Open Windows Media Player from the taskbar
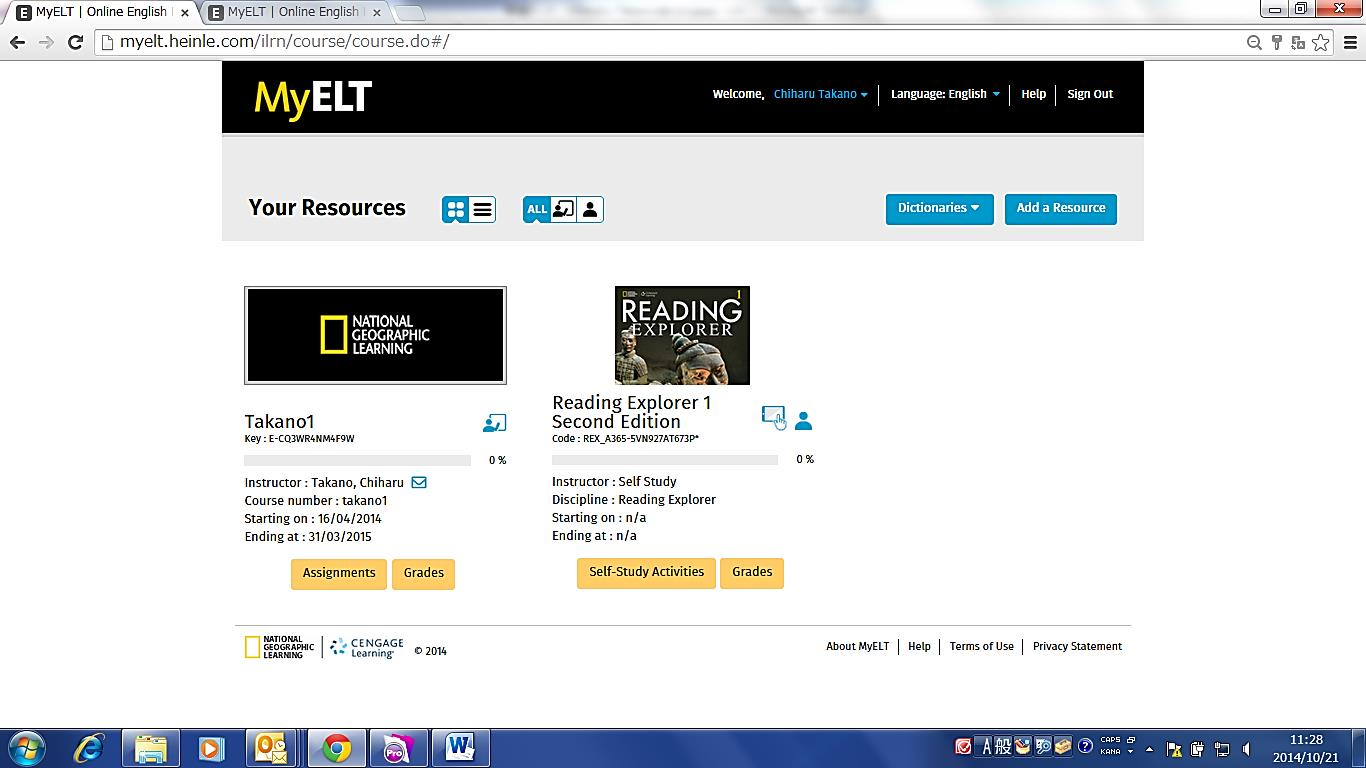1366x768 pixels. point(211,748)
